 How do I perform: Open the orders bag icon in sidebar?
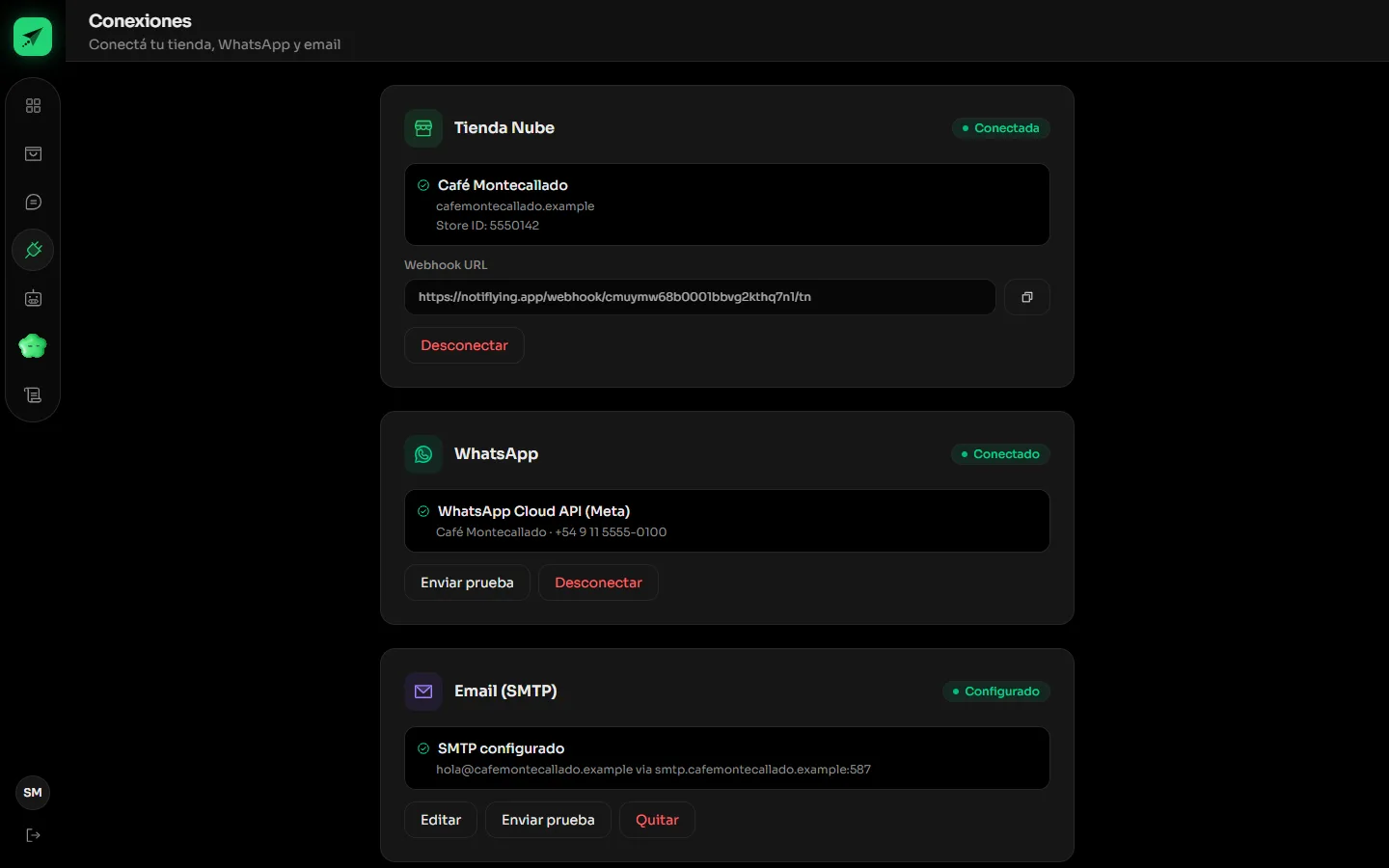coord(33,153)
